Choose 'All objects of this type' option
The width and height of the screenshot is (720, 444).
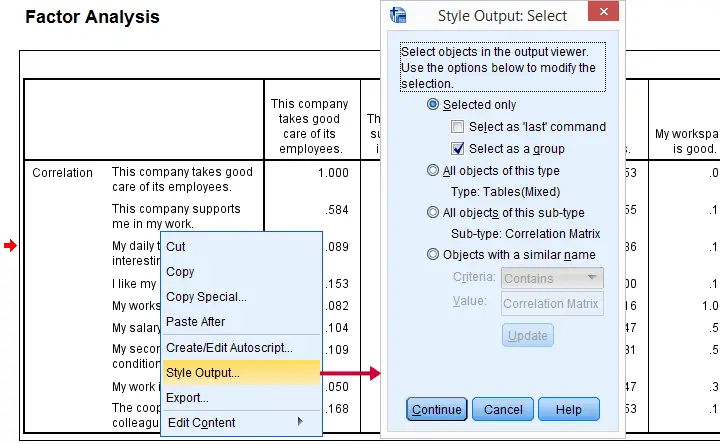433,170
